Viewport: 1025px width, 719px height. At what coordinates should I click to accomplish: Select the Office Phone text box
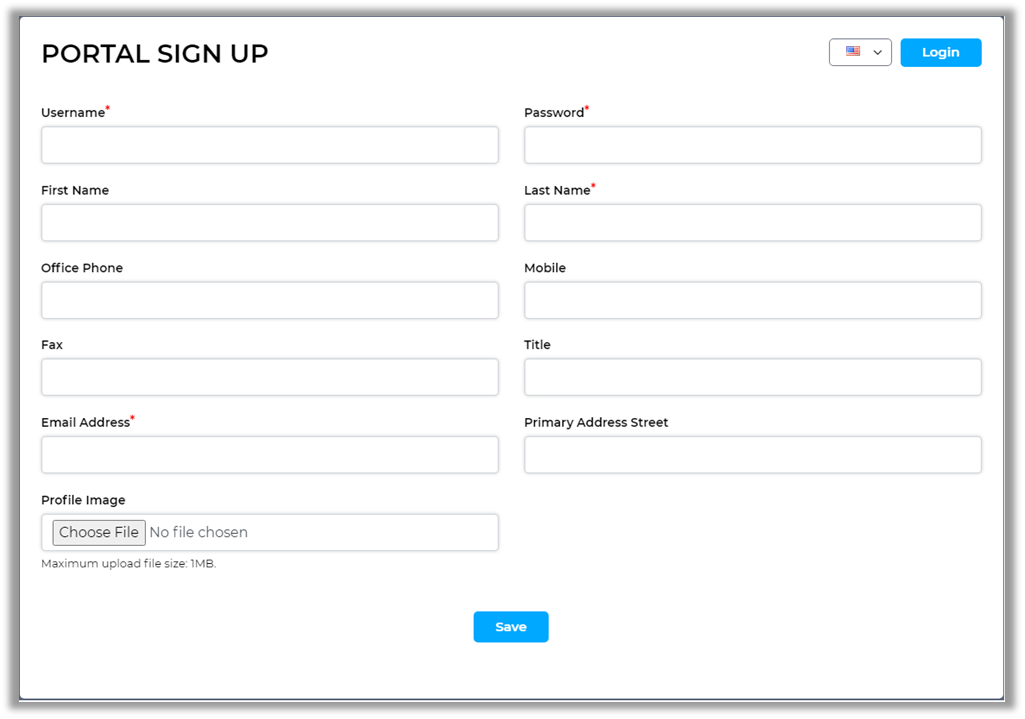pos(269,300)
